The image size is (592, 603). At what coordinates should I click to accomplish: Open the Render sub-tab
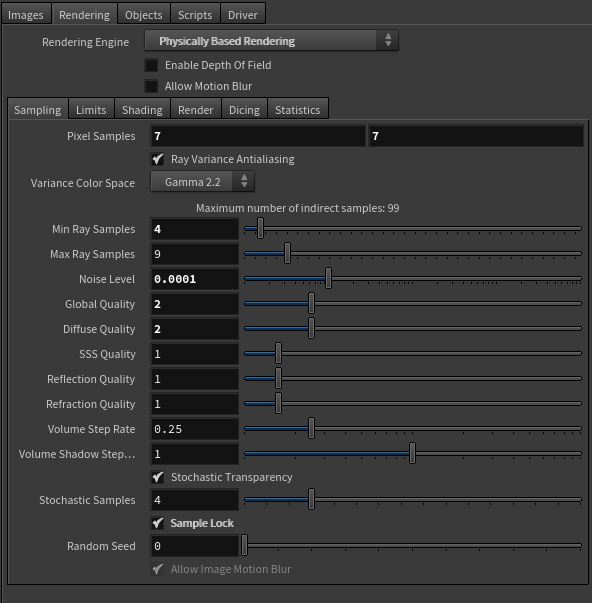[x=195, y=110]
